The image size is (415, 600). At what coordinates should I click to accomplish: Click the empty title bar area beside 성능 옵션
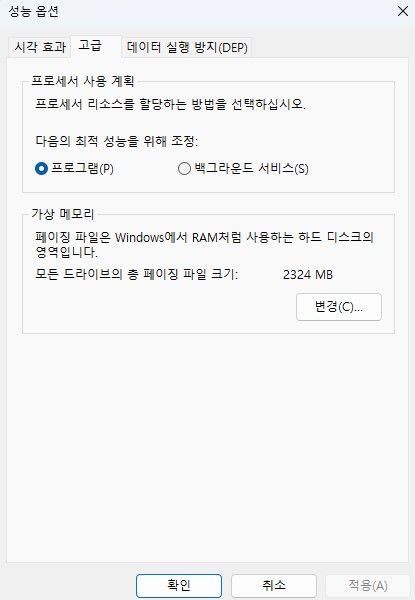[226, 11]
